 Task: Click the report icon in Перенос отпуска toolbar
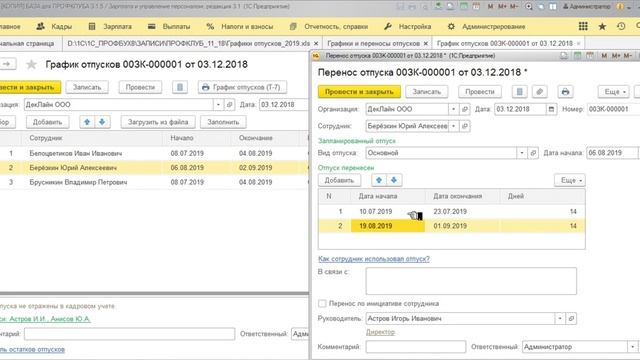click(519, 92)
